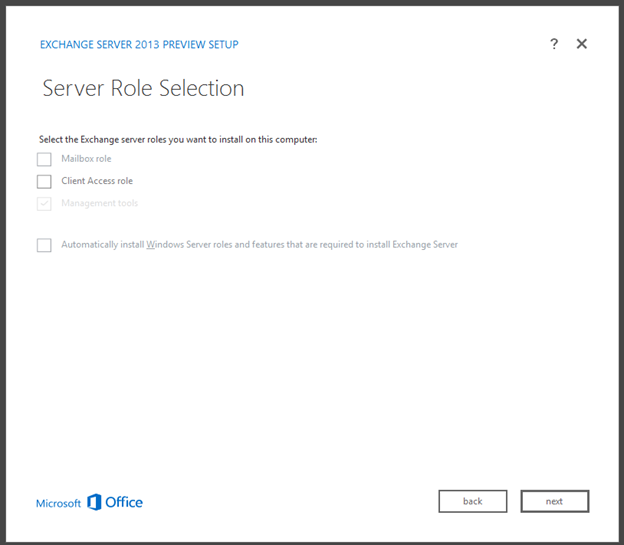
Task: Click the Management tools label
Action: 99,203
